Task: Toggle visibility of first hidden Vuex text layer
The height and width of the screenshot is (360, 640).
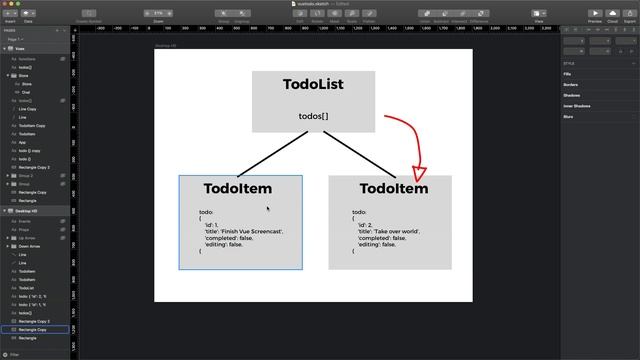Action: click(63, 59)
